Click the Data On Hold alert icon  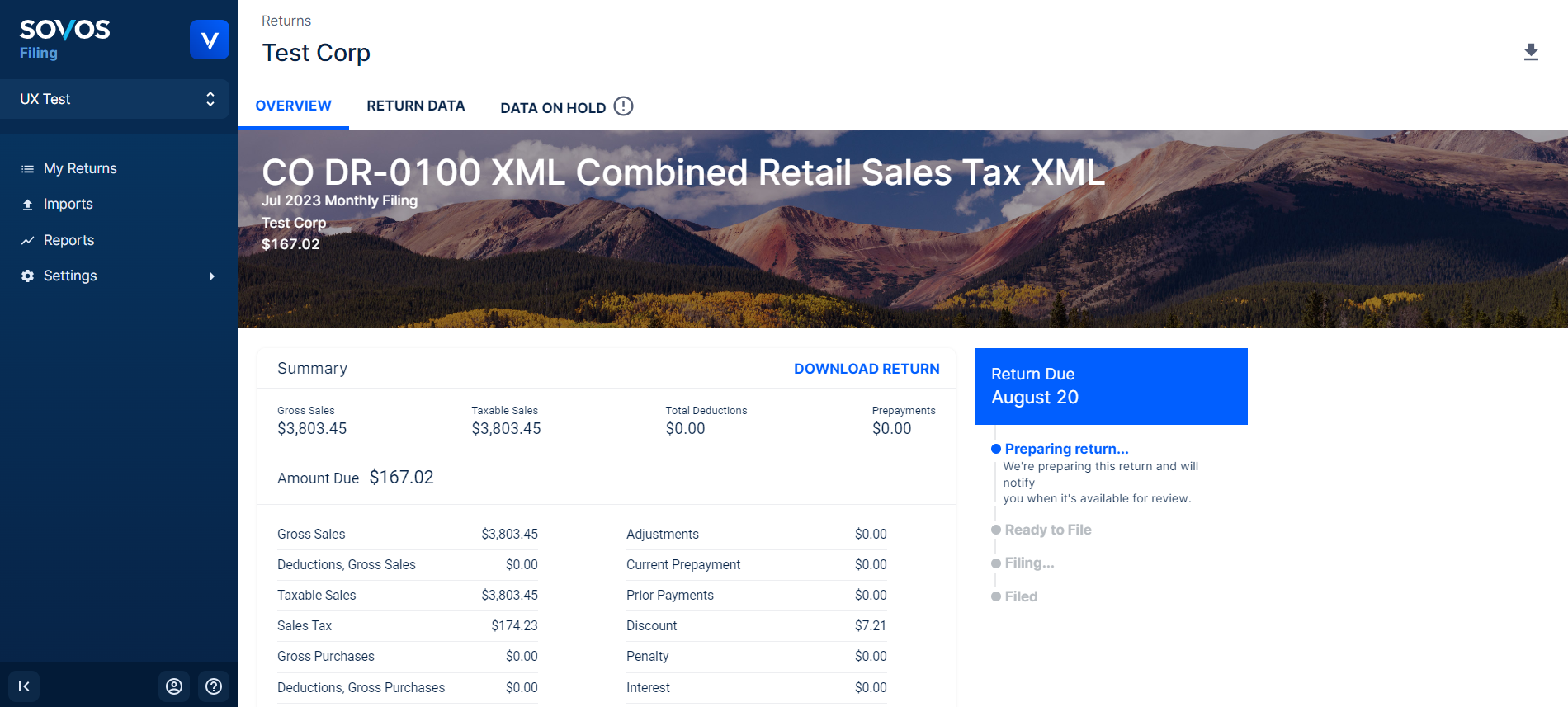624,106
